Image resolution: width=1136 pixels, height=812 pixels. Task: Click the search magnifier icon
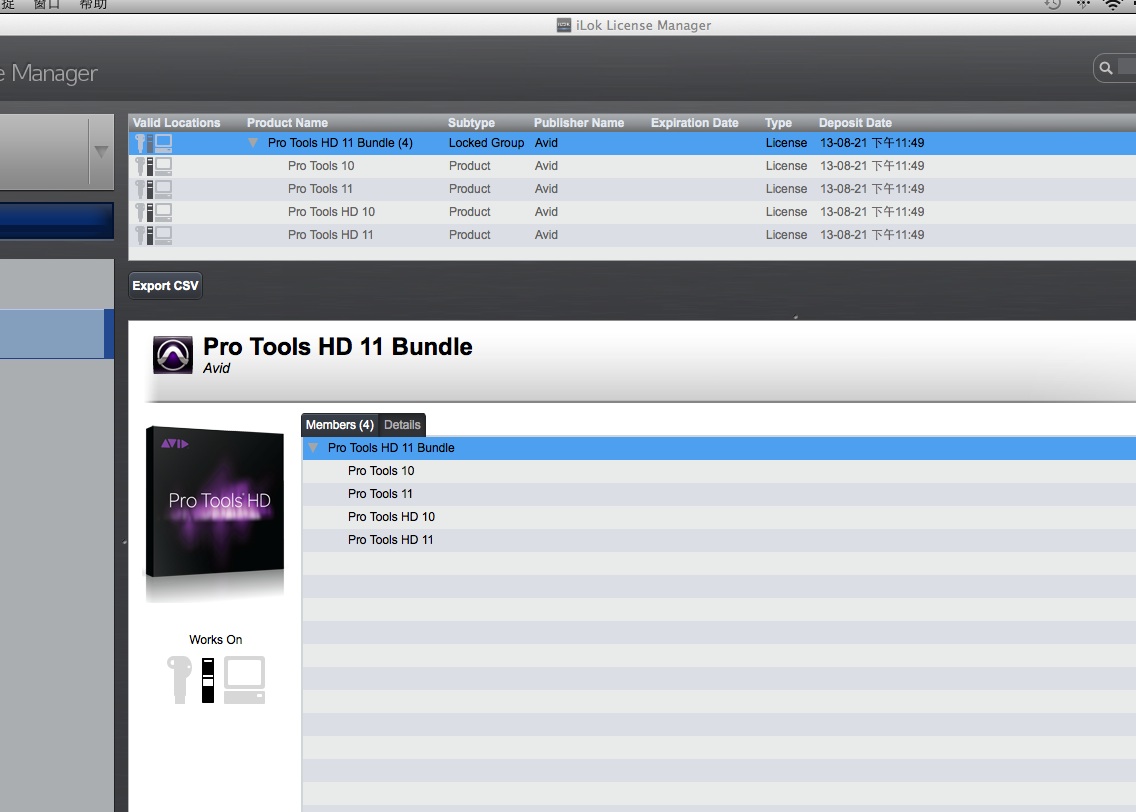(1106, 68)
